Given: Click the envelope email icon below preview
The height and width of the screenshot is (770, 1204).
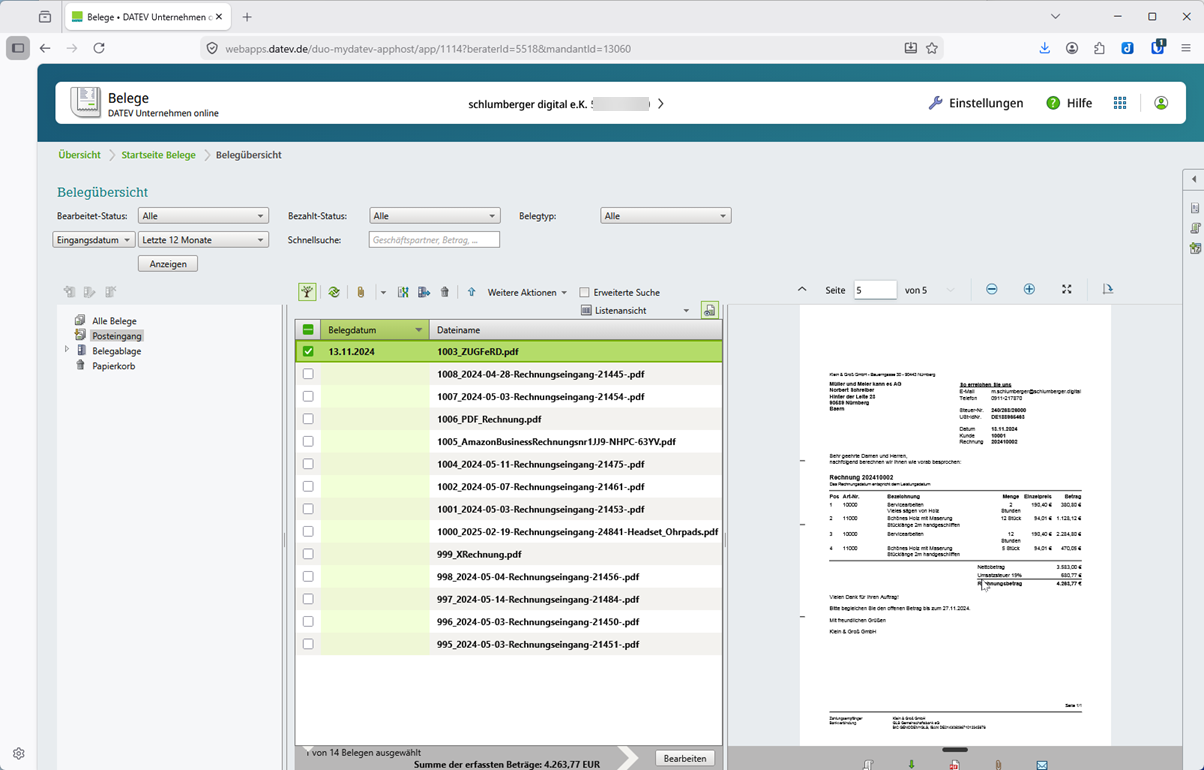Looking at the screenshot, I should pyautogui.click(x=1042, y=764).
